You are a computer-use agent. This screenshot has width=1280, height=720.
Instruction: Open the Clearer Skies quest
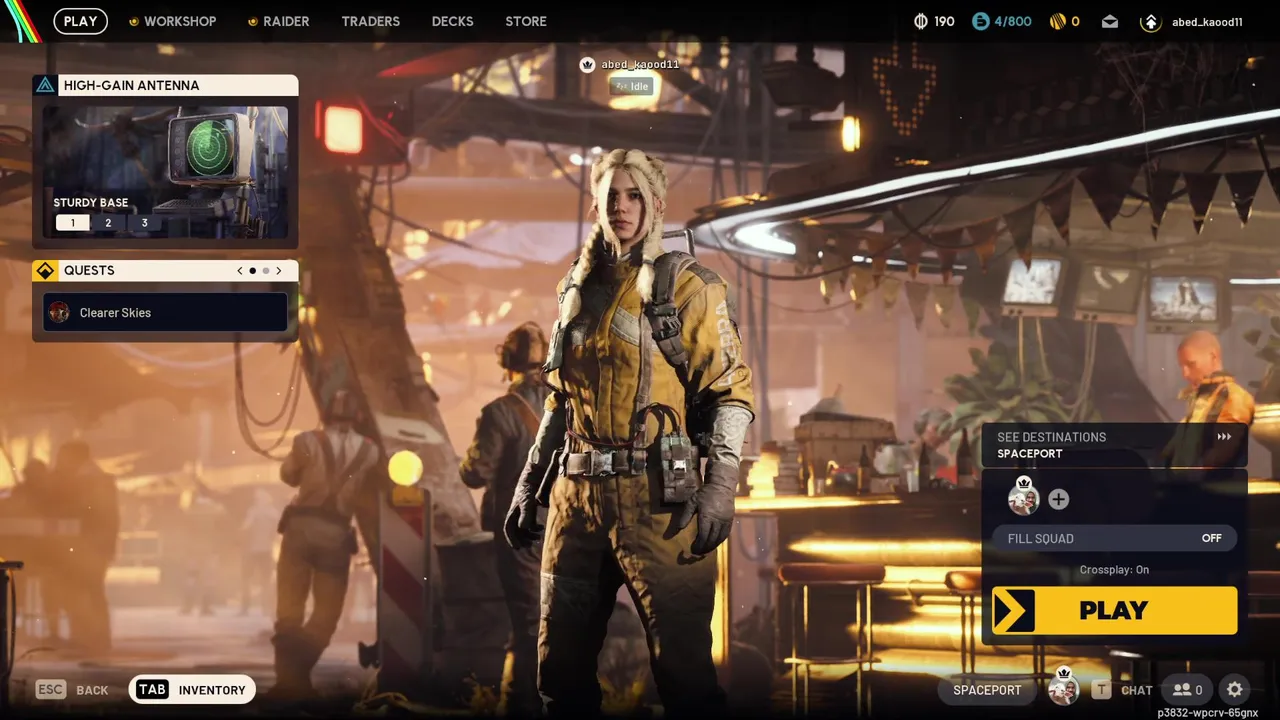[165, 312]
